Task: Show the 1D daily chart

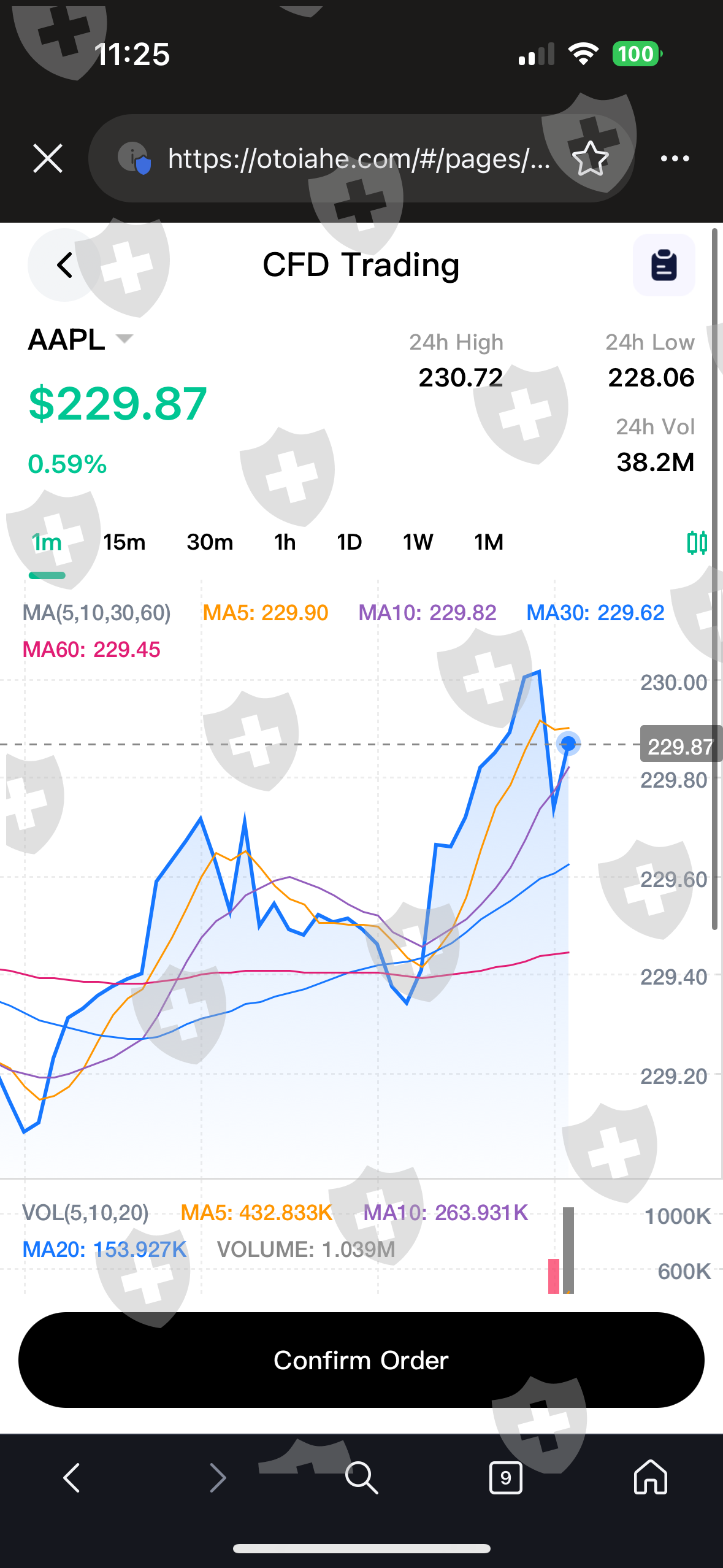Action: click(349, 542)
